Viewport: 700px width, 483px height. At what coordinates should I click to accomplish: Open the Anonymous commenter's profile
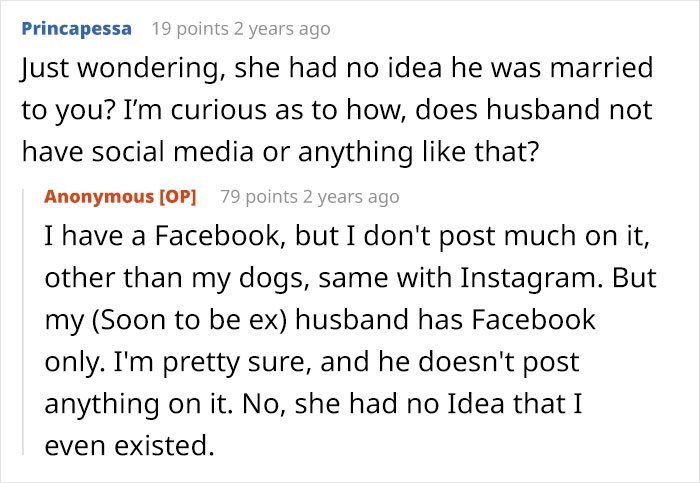97,196
